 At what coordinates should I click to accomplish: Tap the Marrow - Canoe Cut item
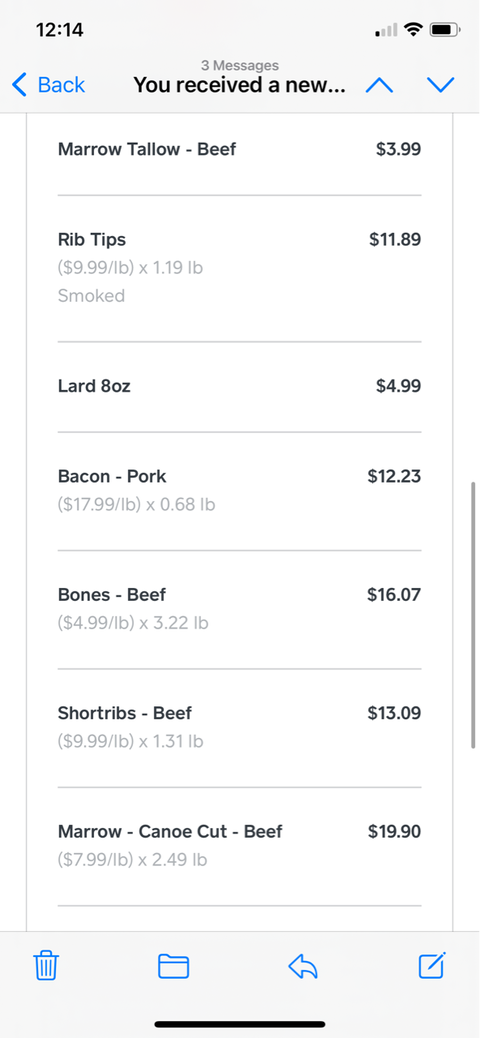click(240, 845)
